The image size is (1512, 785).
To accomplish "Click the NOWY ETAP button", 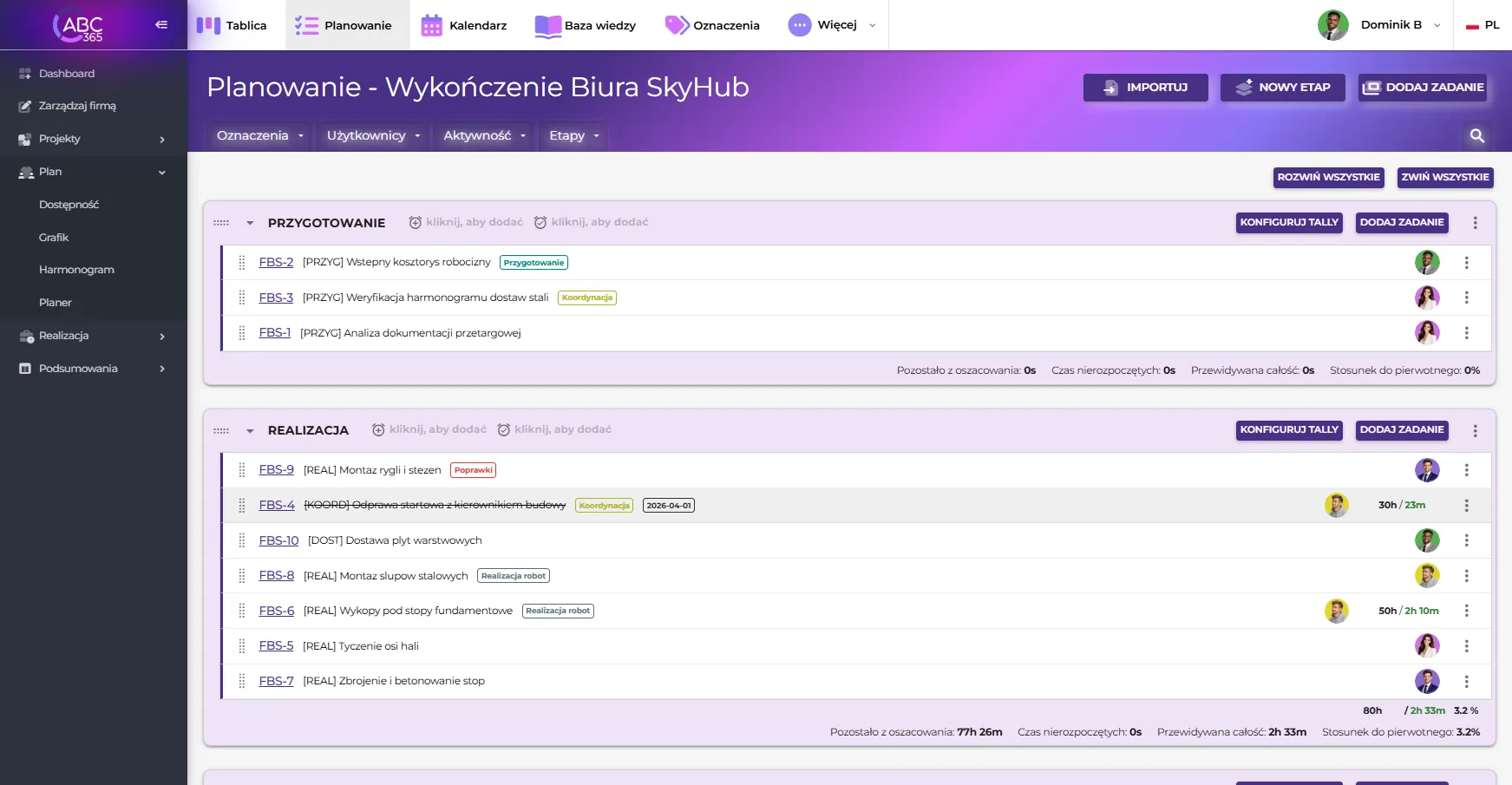I will [1282, 88].
